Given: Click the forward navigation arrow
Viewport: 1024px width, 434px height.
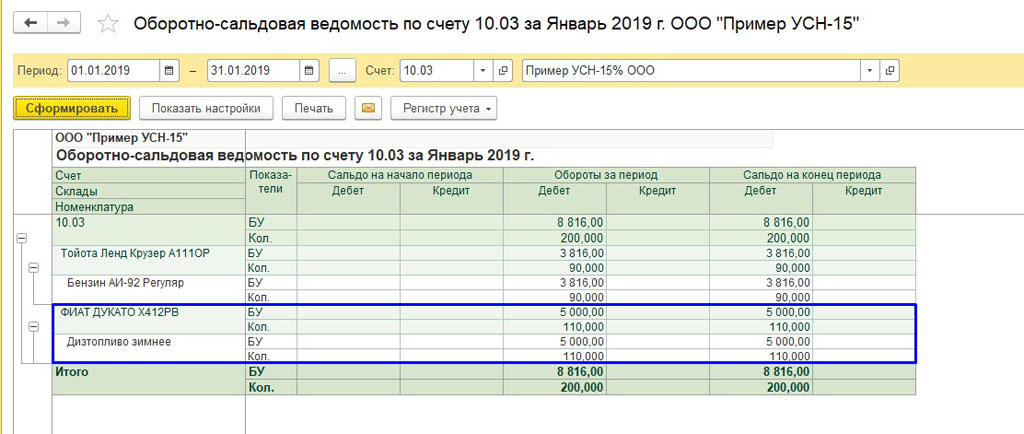Looking at the screenshot, I should tap(63, 23).
